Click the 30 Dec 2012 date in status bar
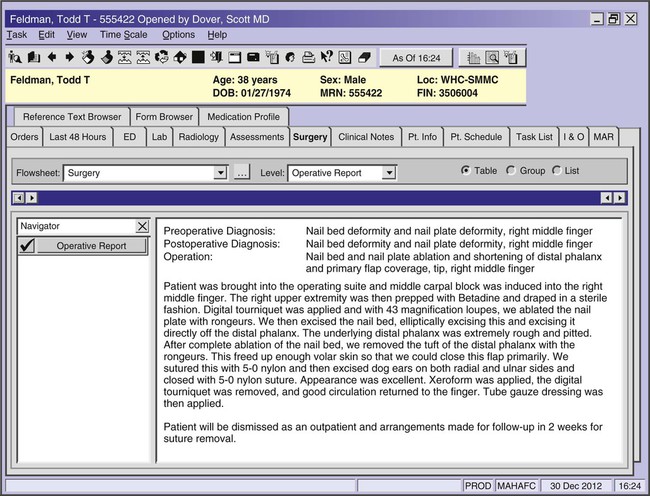The height and width of the screenshot is (496, 650). (576, 486)
